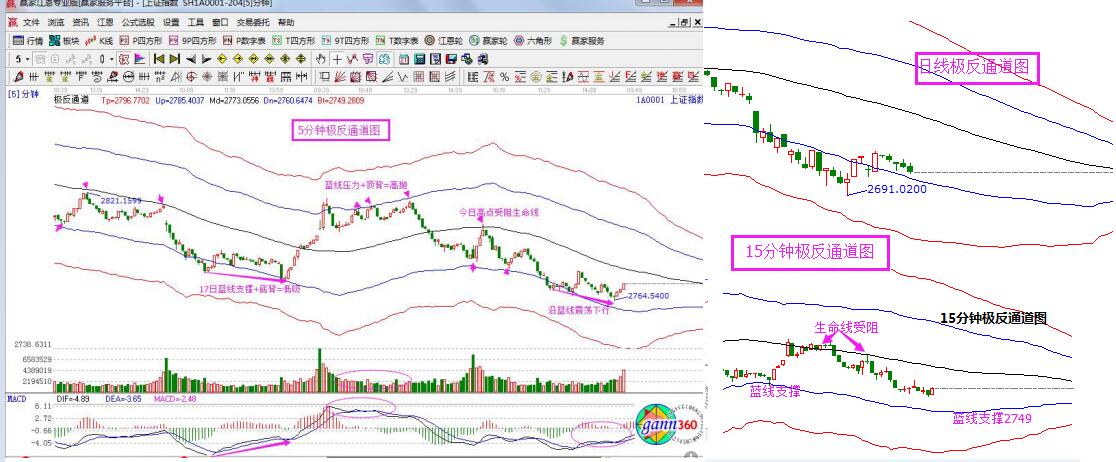The width and height of the screenshot is (1116, 462).
Task: Expand the dropdown arrow beside the 0 button
Action: 111,59
